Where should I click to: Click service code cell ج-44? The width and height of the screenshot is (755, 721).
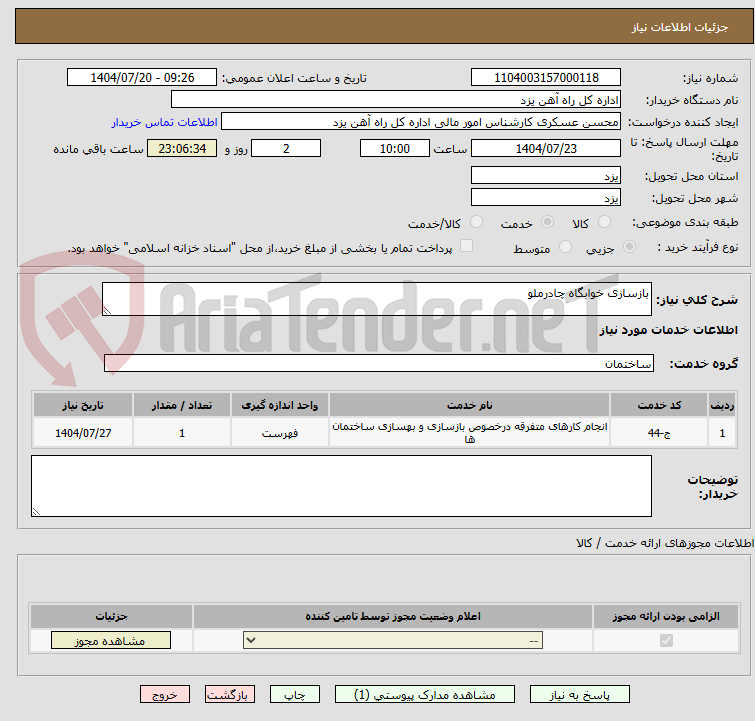pos(659,433)
